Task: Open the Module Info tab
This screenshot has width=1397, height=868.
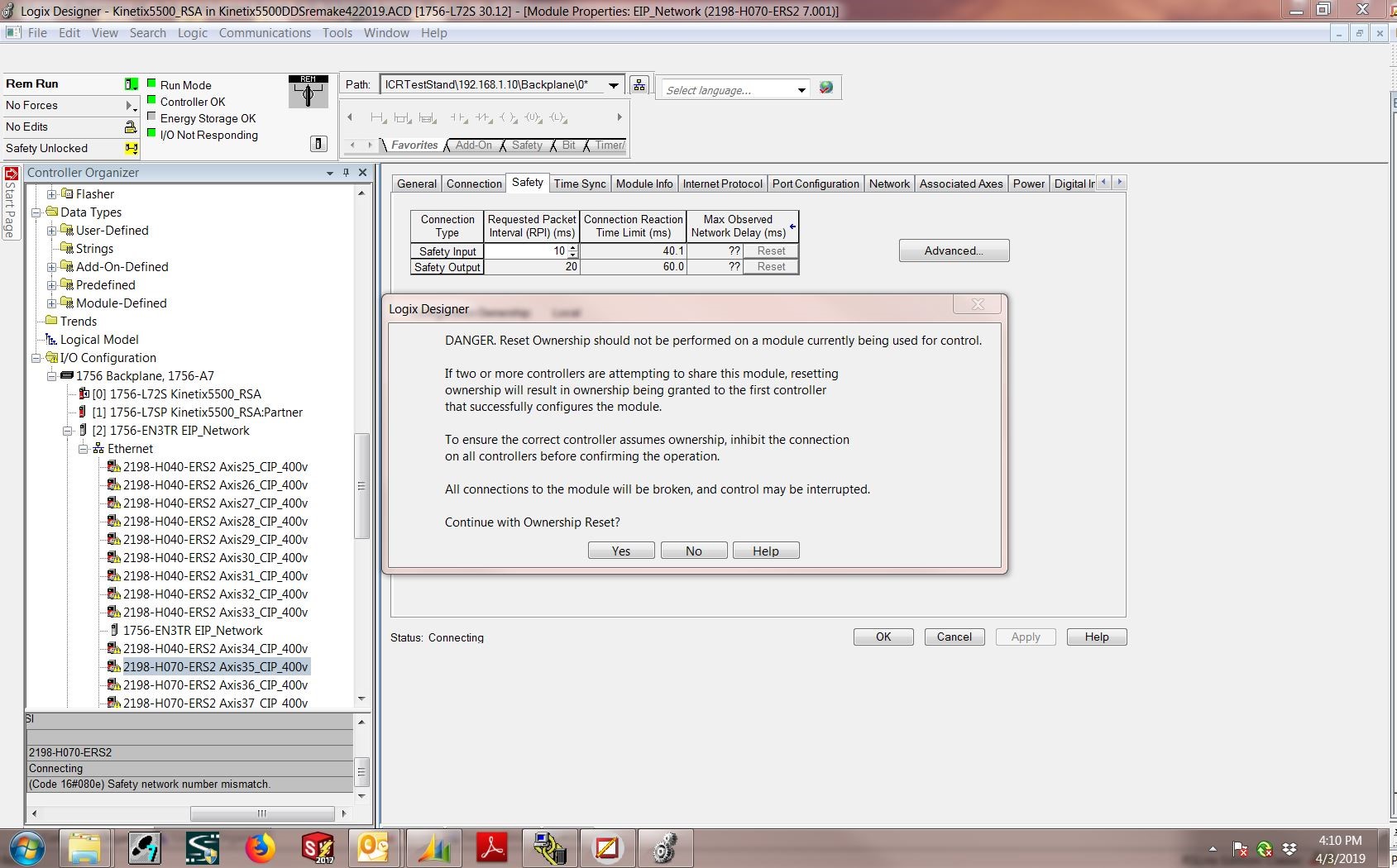Action: [644, 184]
